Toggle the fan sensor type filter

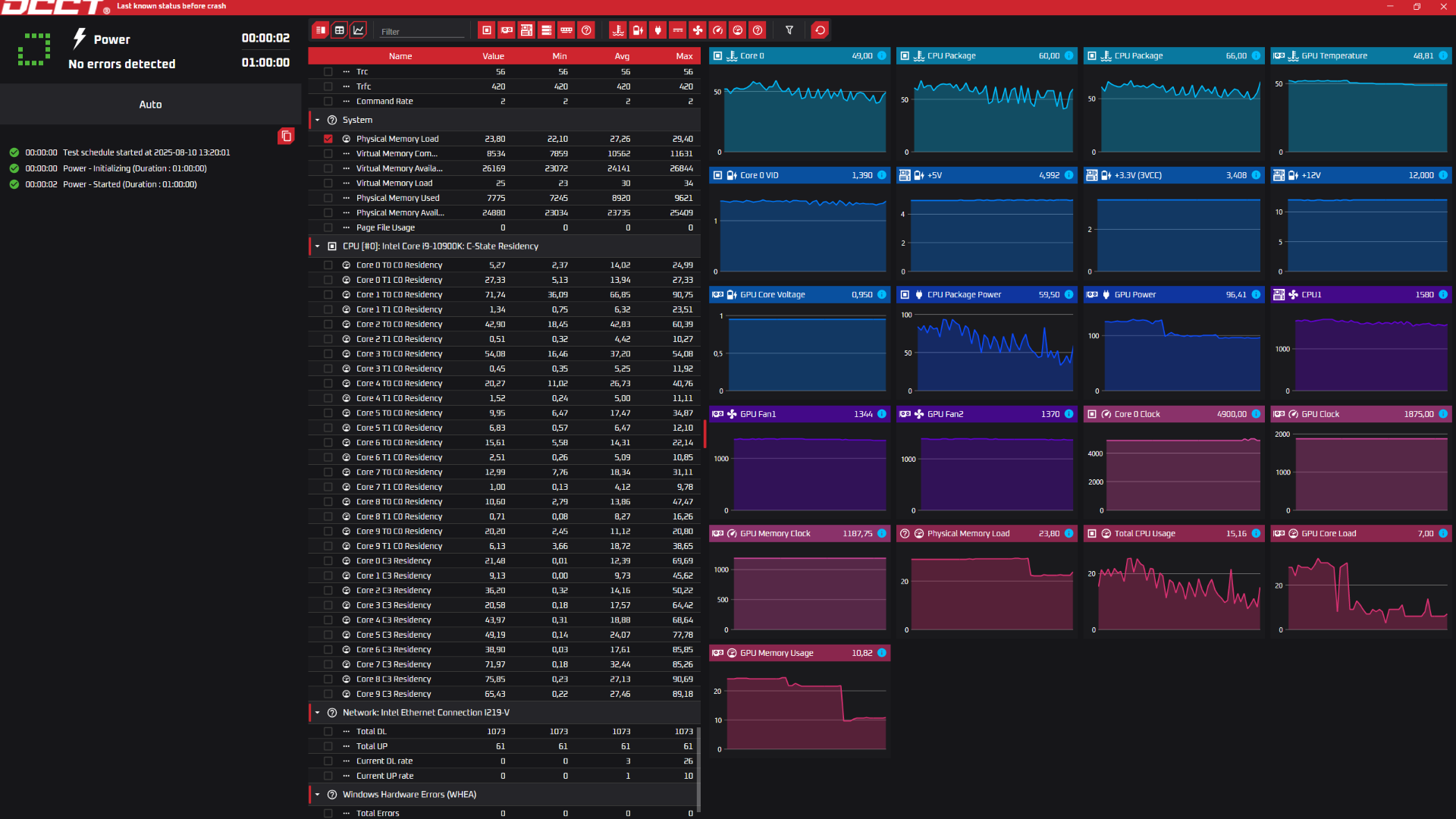click(x=698, y=30)
